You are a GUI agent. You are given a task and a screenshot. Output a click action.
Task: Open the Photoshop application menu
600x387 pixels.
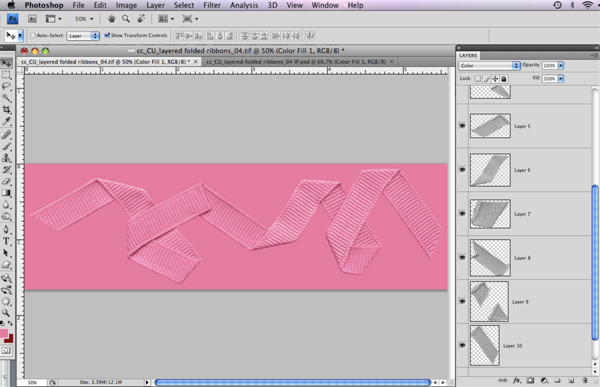point(44,5)
